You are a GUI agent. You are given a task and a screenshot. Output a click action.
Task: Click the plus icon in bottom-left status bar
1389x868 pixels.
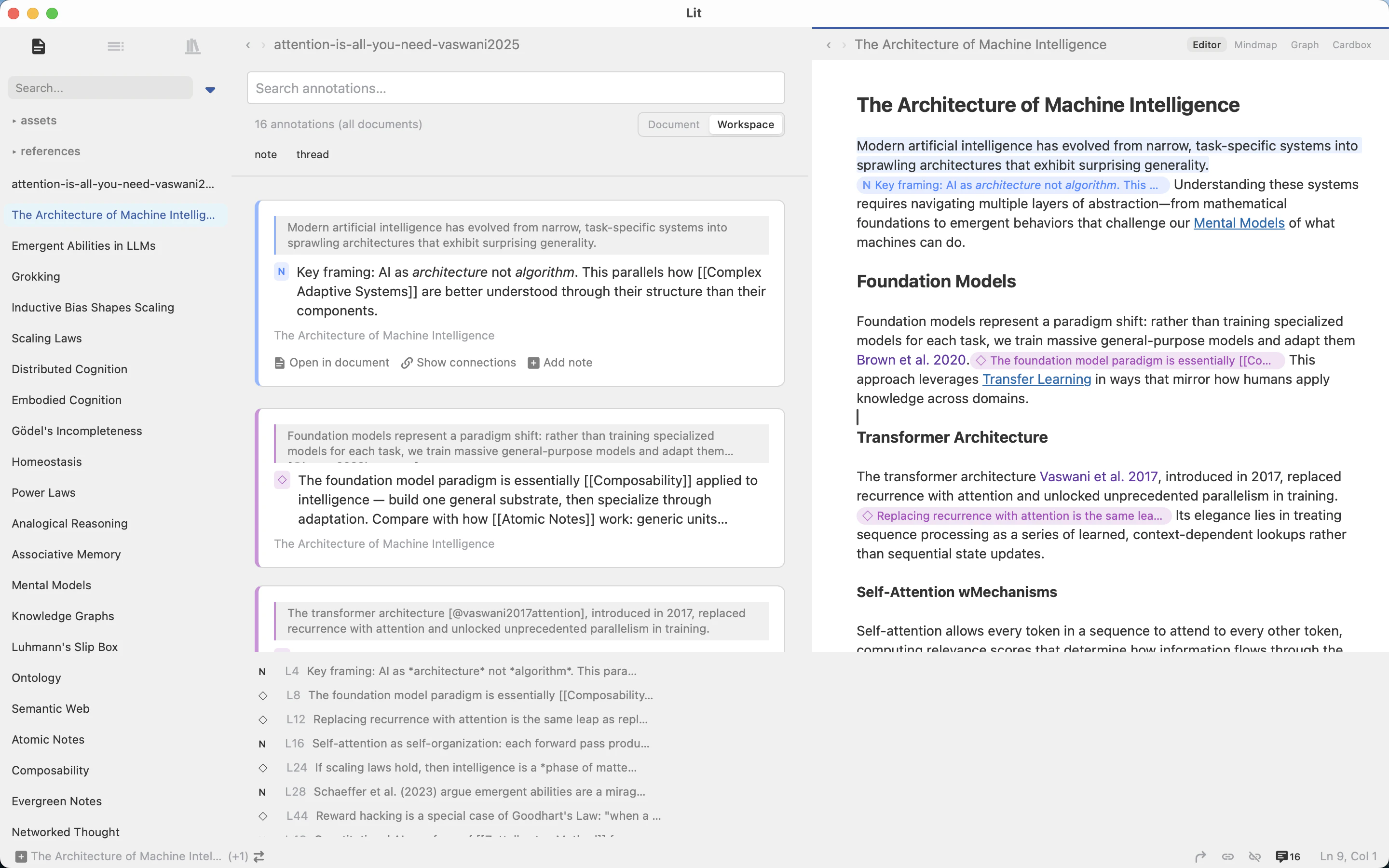pyautogui.click(x=21, y=856)
